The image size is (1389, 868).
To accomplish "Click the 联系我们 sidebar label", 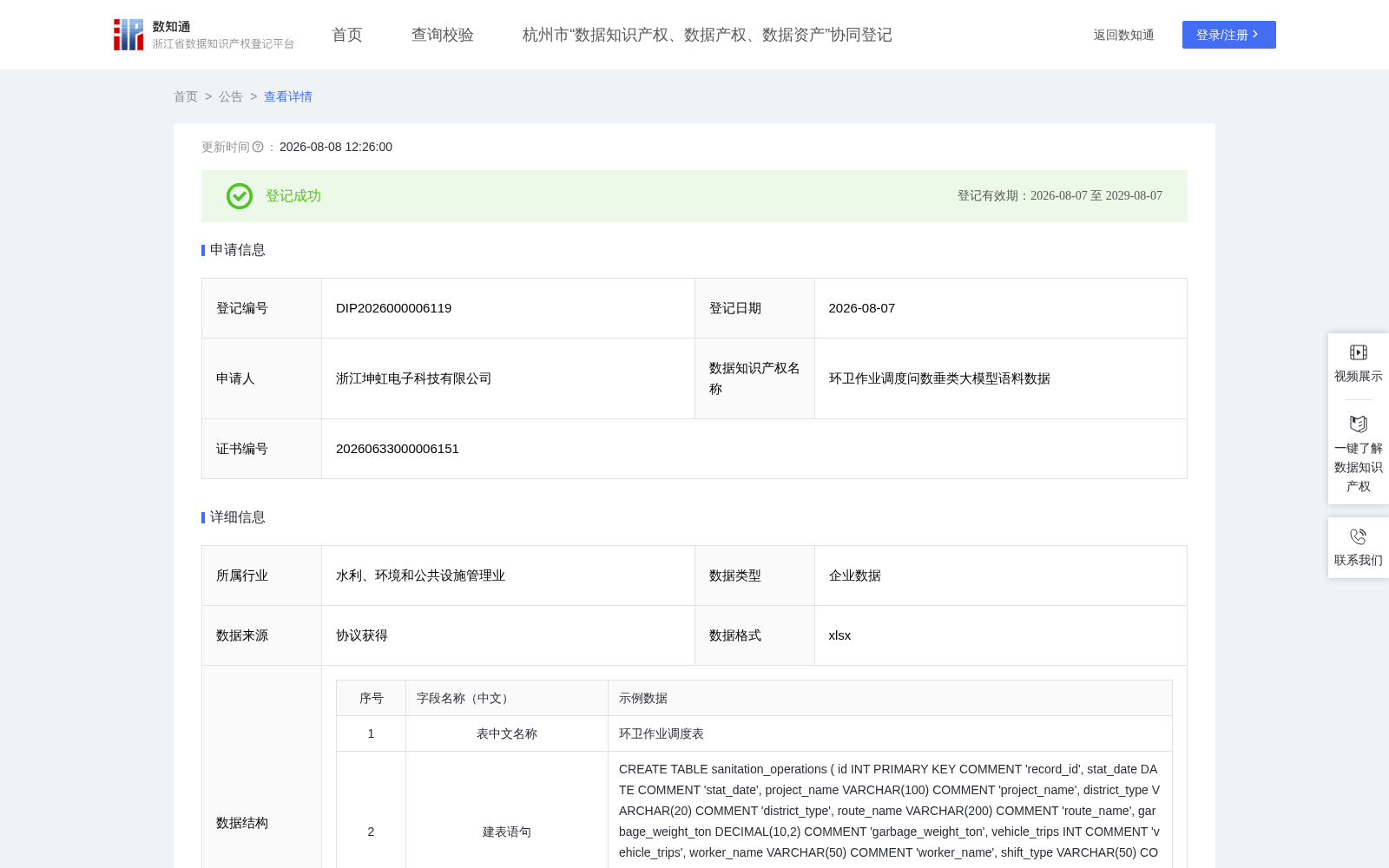I will pyautogui.click(x=1359, y=560).
